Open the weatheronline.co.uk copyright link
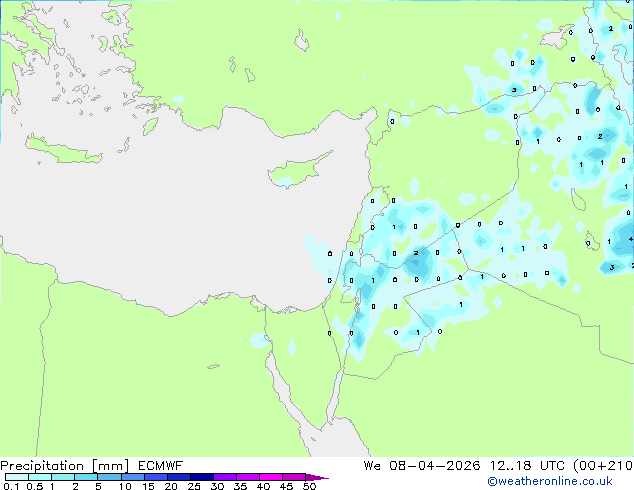The width and height of the screenshot is (634, 490). (x=550, y=481)
